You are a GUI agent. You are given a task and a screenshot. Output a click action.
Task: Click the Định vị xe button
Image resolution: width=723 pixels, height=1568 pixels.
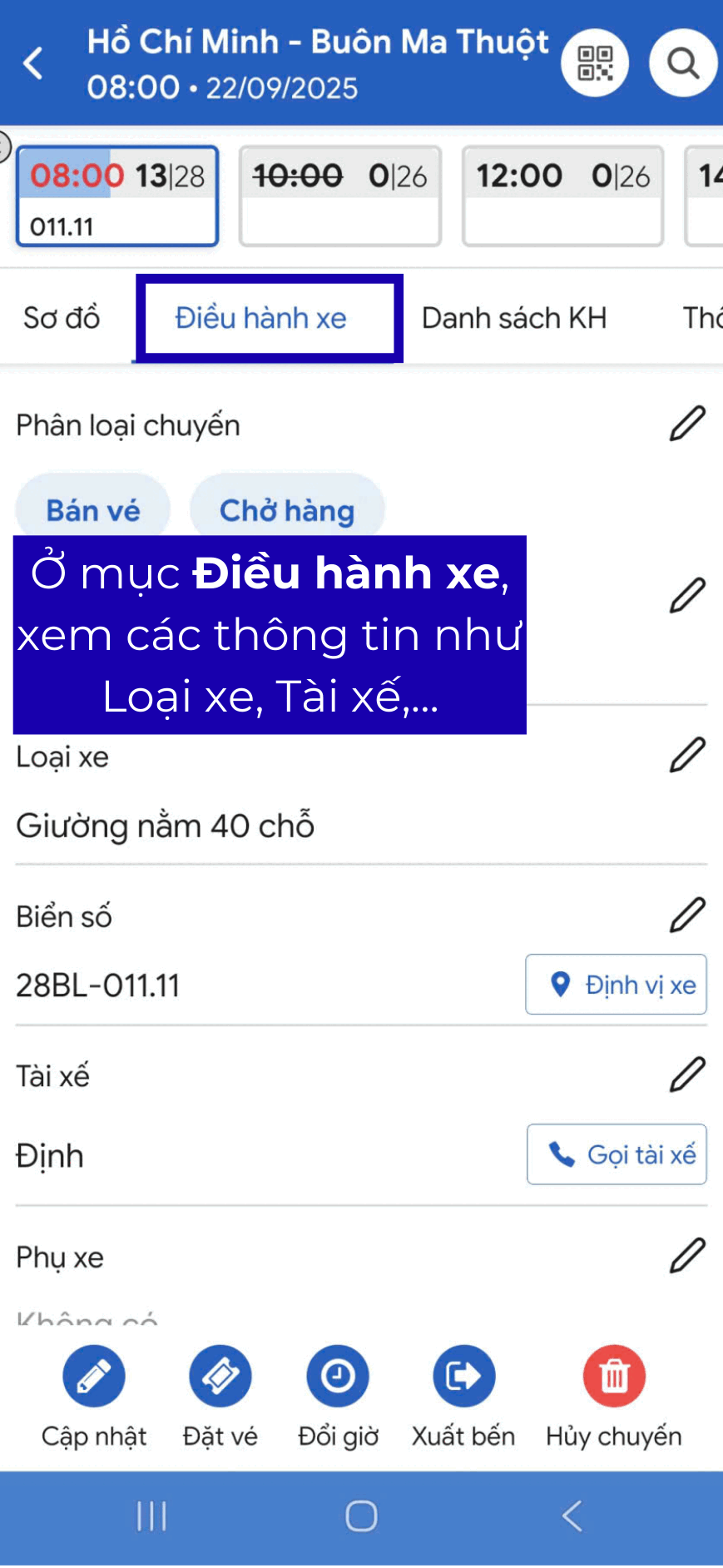pos(616,985)
